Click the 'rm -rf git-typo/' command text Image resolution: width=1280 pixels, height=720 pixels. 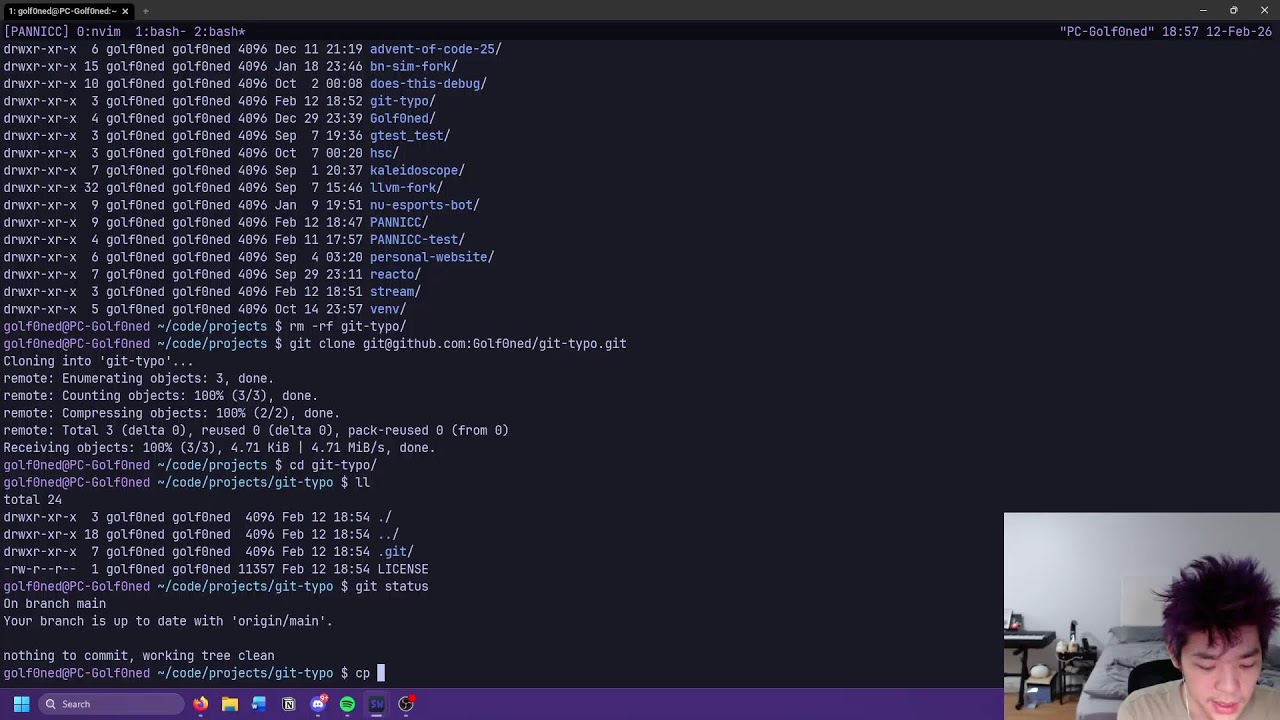348,326
